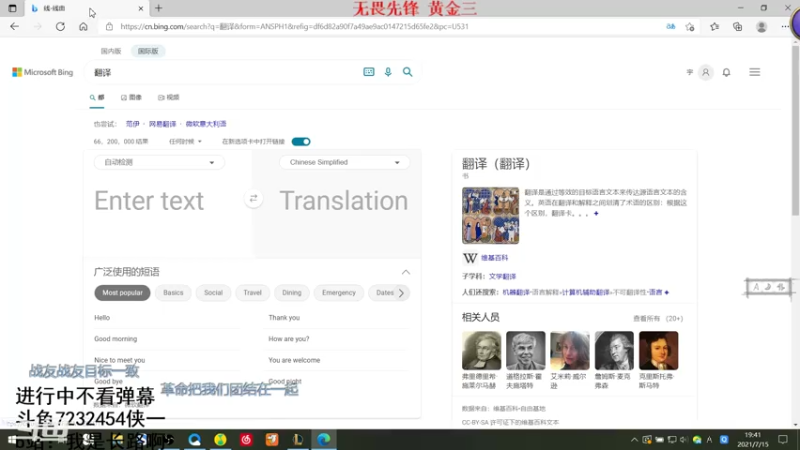Open the browser settings and more menu
This screenshot has height=450, width=800.
pos(785,27)
